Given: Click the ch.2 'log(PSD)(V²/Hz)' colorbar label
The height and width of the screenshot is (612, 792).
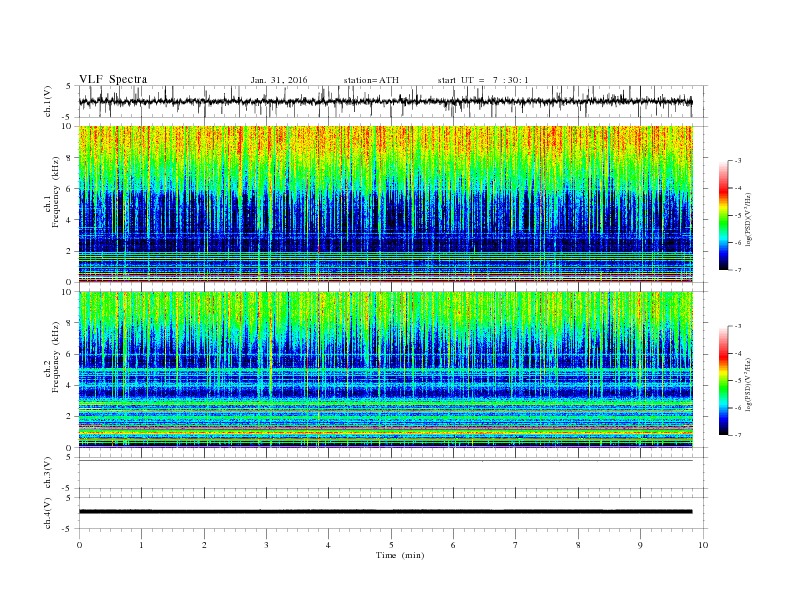Looking at the screenshot, I should (748, 384).
